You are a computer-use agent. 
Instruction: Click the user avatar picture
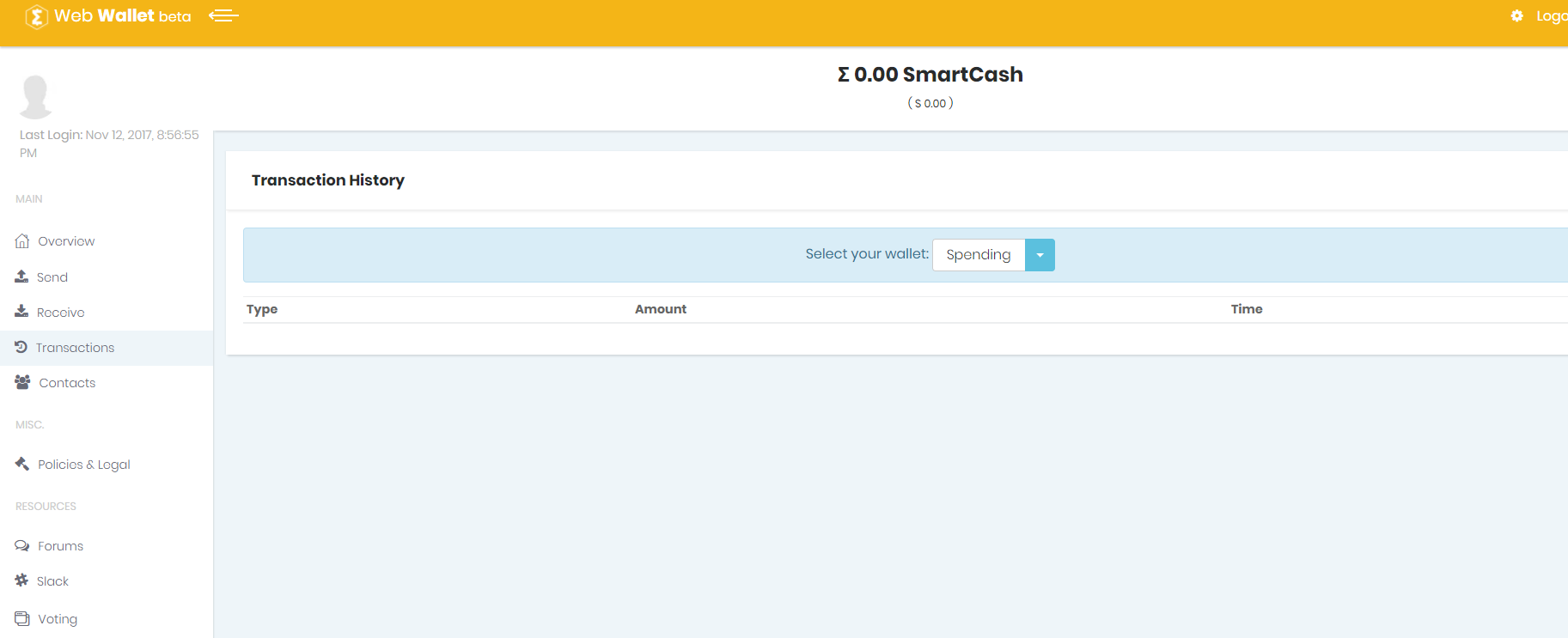(x=35, y=96)
